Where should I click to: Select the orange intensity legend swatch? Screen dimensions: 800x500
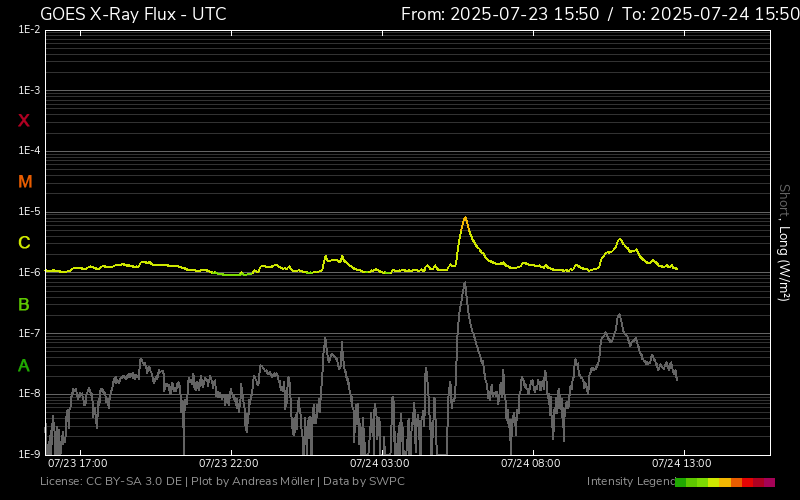click(737, 482)
